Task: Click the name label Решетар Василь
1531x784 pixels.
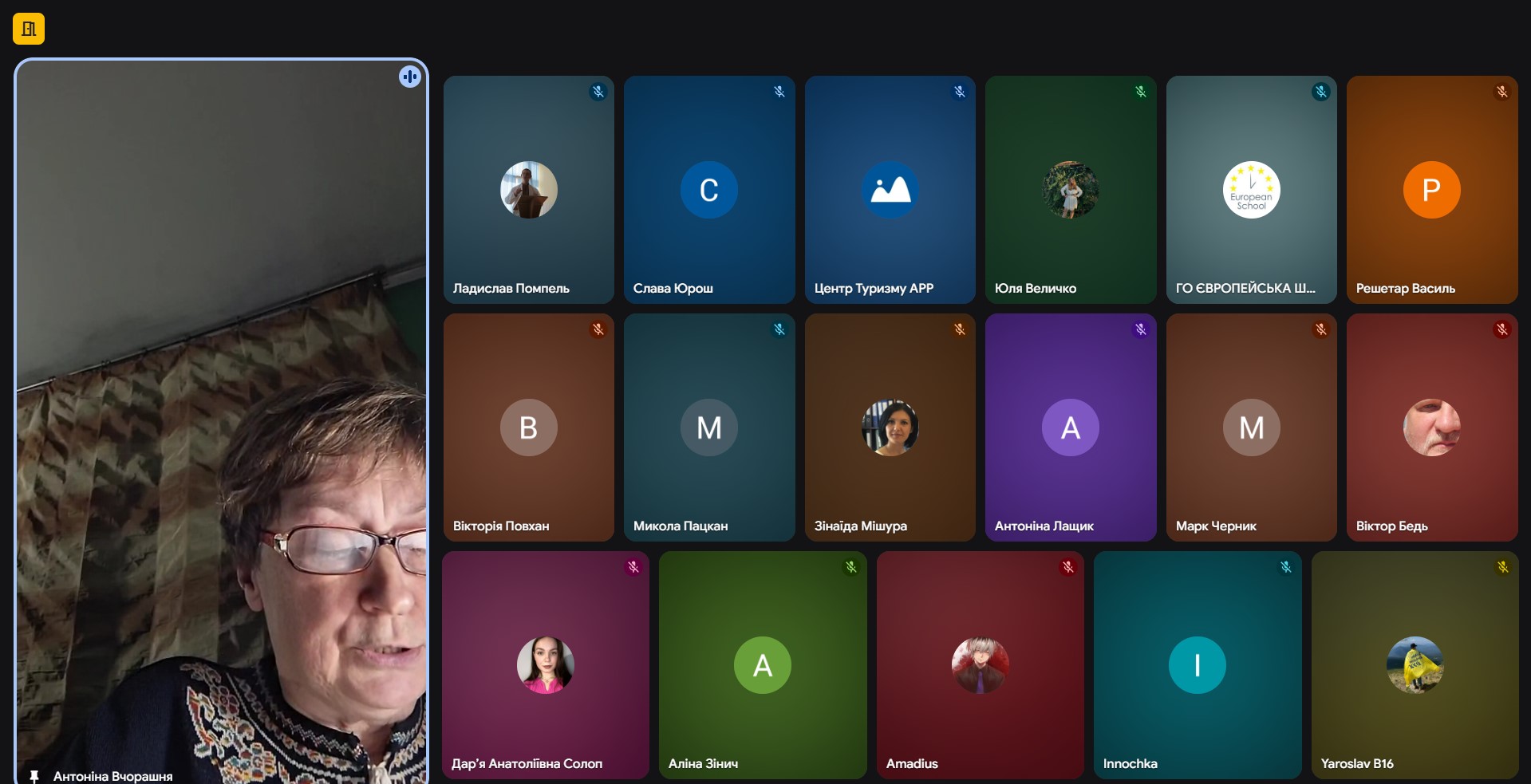Action: [1406, 288]
